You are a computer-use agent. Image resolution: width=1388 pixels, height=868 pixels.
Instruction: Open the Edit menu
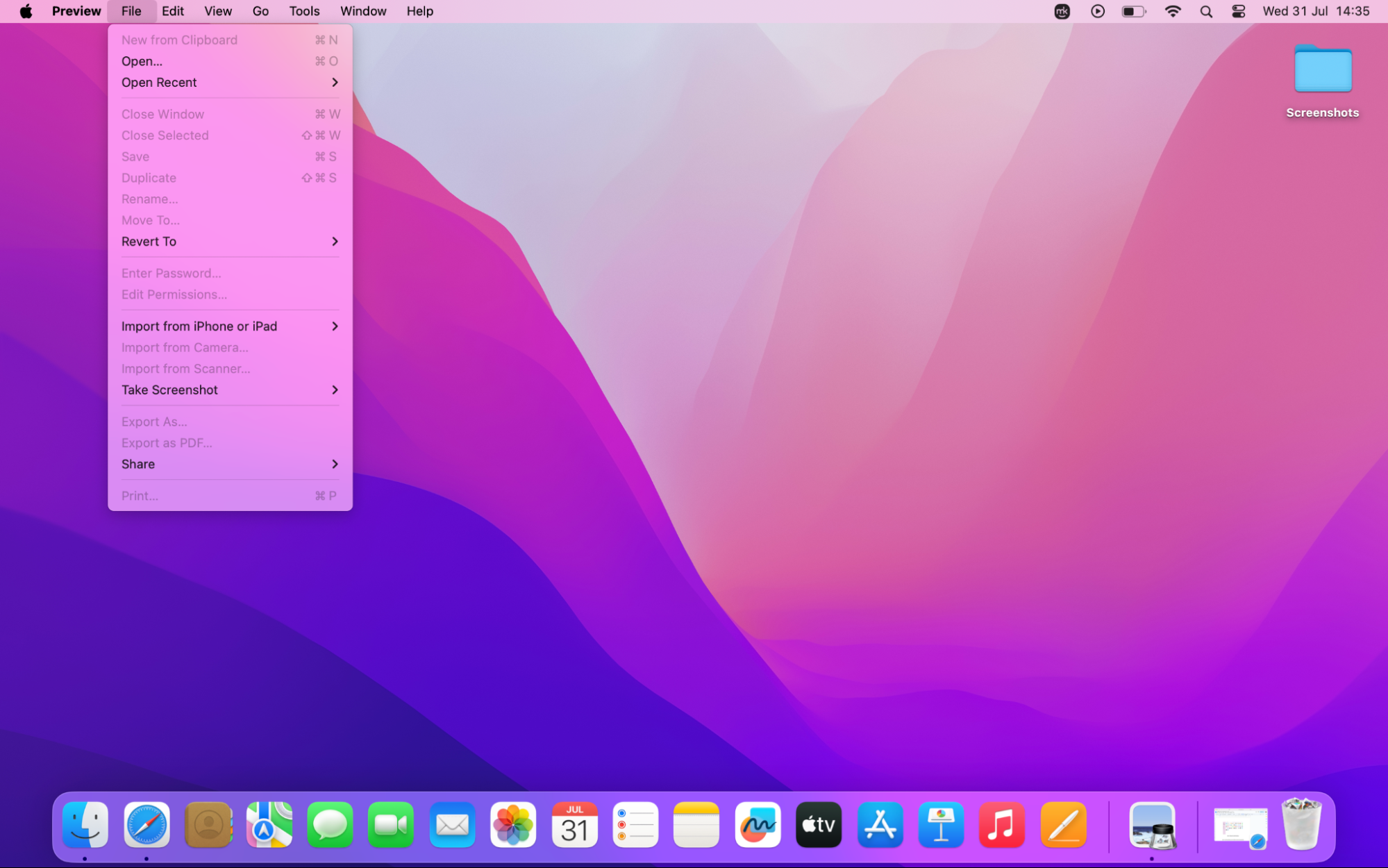click(173, 11)
